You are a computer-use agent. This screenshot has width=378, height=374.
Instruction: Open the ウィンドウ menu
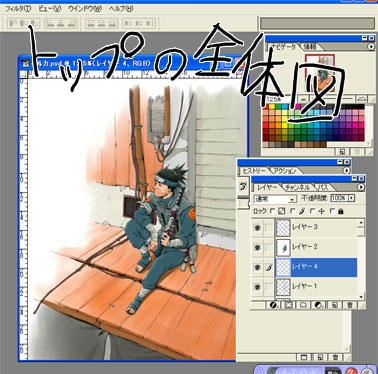click(x=85, y=9)
